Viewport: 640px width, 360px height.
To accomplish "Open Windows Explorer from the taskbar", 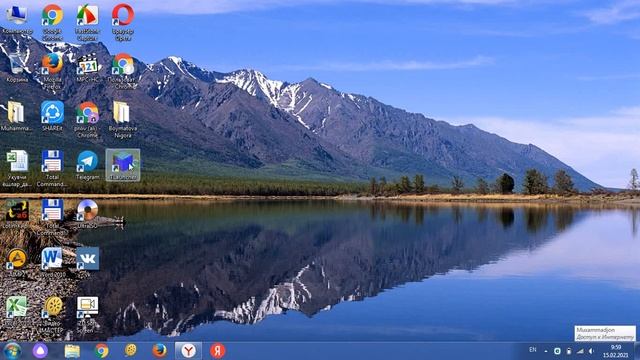I will 72,351.
